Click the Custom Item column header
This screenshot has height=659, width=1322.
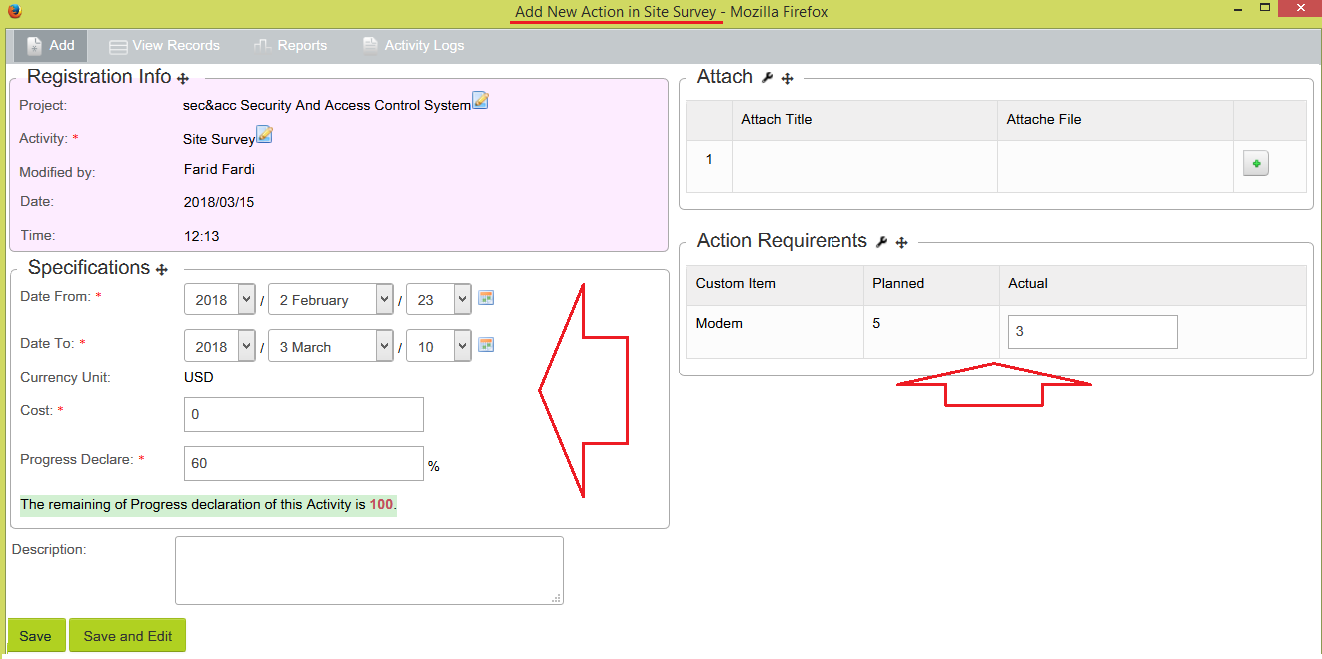point(775,284)
